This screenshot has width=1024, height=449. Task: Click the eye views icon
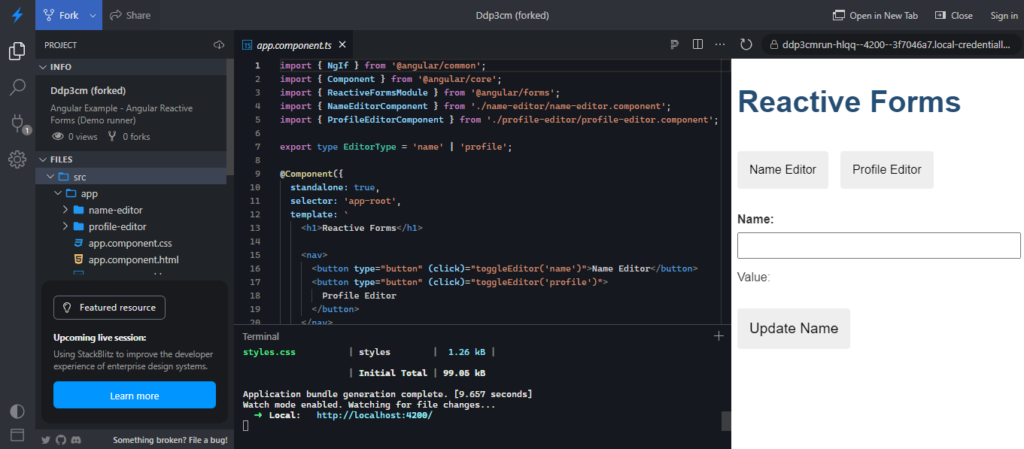[57, 136]
